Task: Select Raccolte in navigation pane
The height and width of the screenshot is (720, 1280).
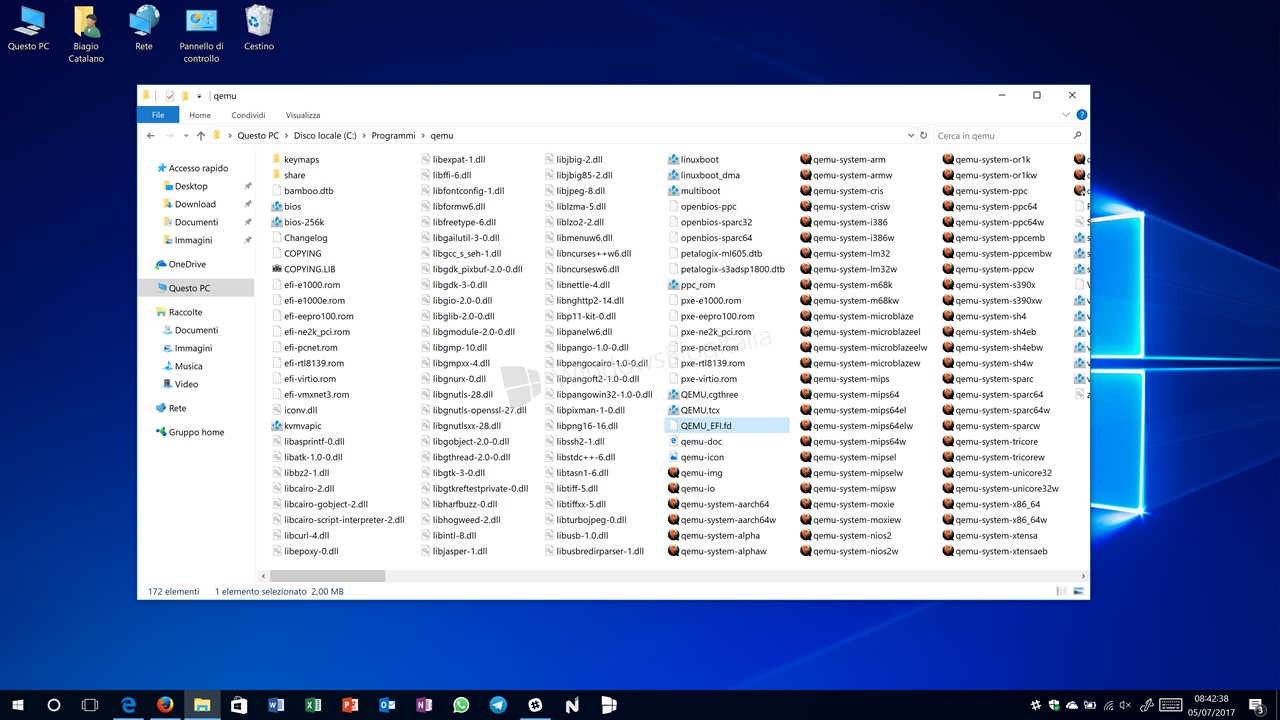Action: tap(185, 312)
